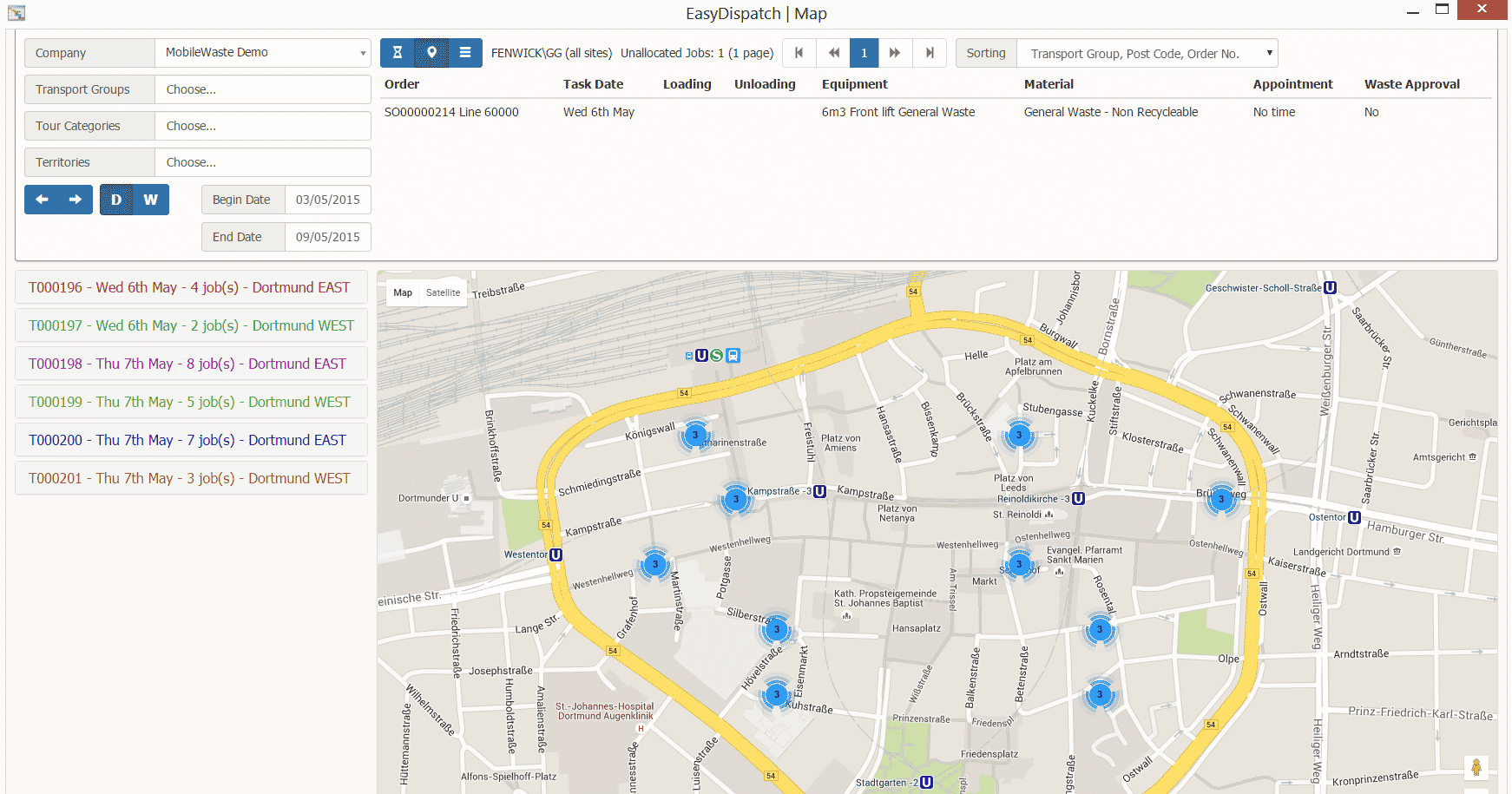Click the Appointment column header

1292,84
